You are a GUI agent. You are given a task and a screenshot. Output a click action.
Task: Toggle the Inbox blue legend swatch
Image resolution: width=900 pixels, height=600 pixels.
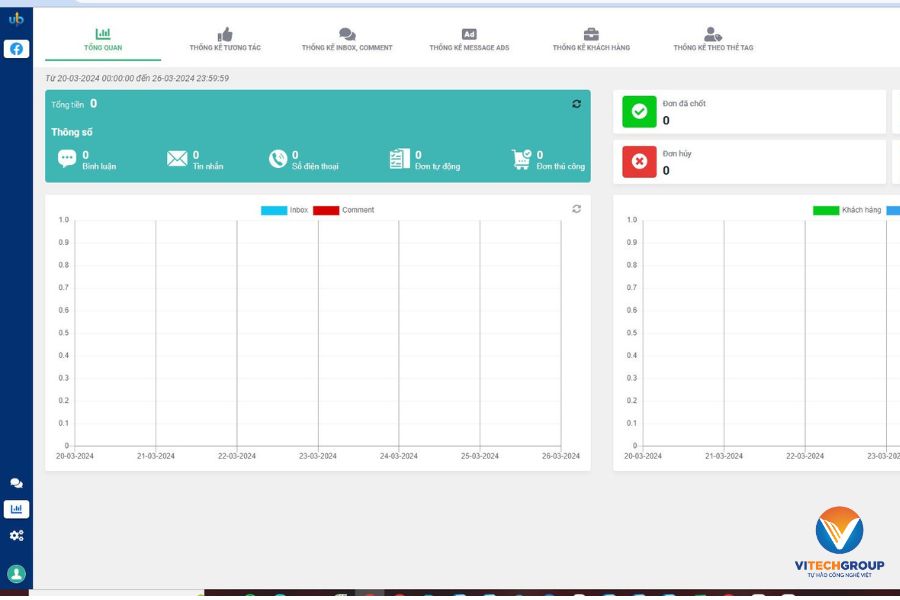274,210
